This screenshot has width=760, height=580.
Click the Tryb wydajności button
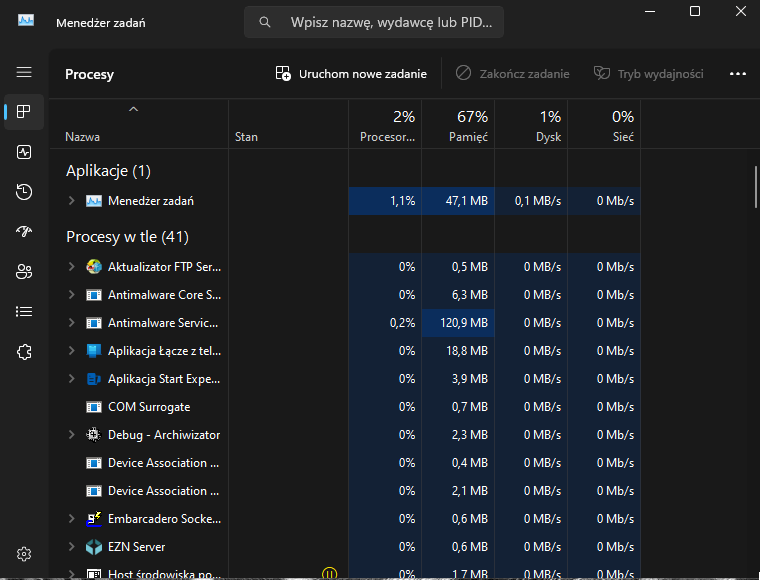pyautogui.click(x=648, y=74)
